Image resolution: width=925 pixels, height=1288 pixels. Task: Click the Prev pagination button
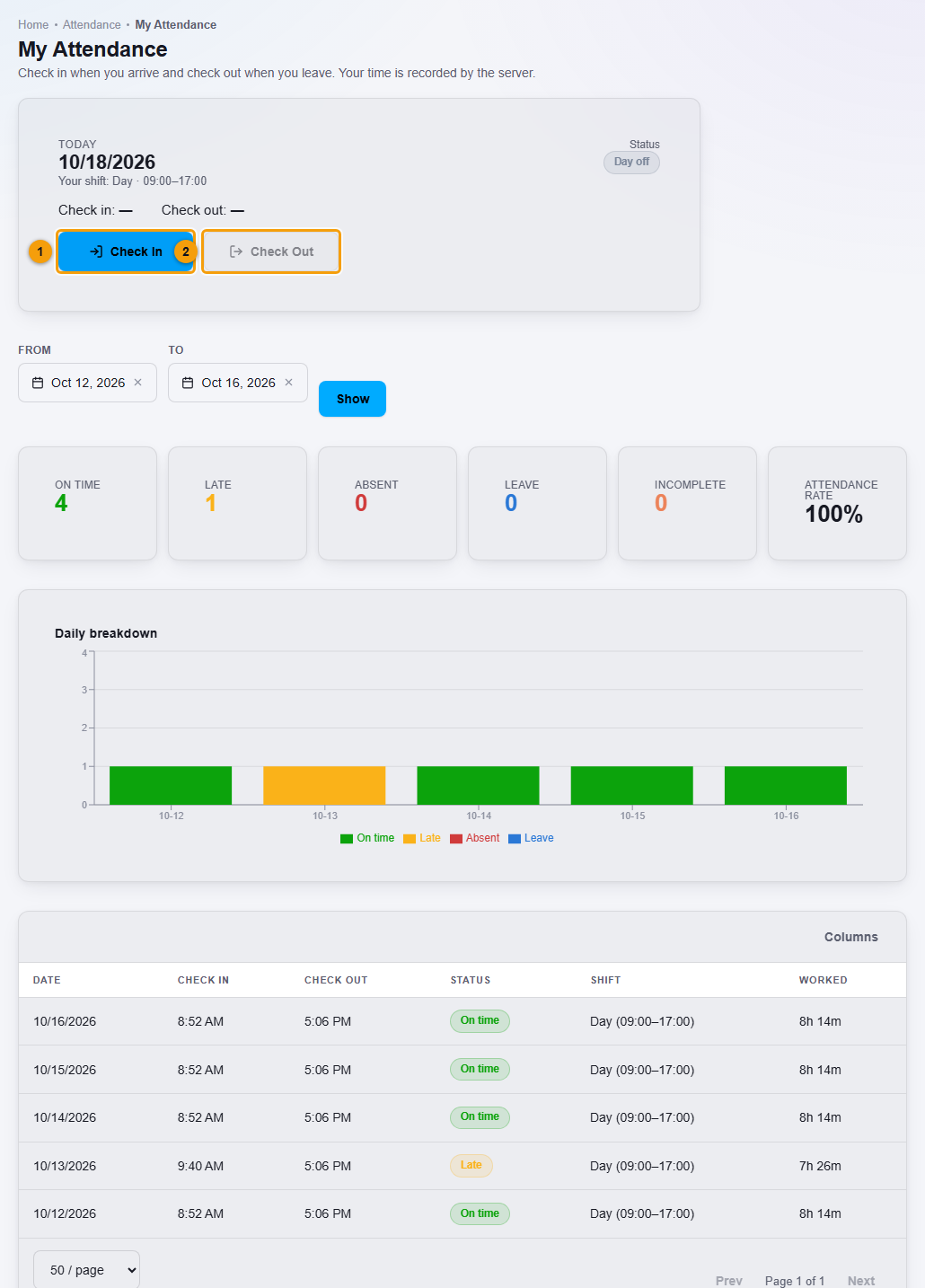pos(729,1281)
